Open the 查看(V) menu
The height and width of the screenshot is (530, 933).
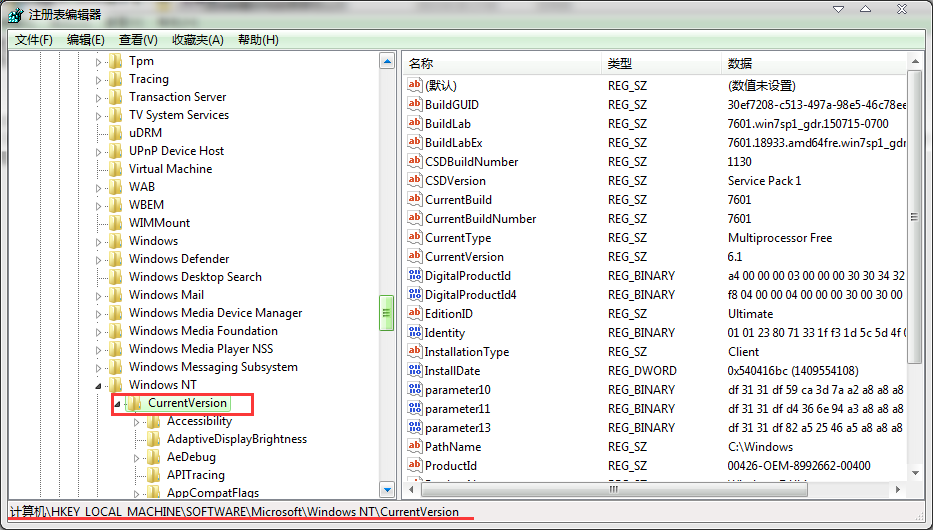click(x=138, y=40)
